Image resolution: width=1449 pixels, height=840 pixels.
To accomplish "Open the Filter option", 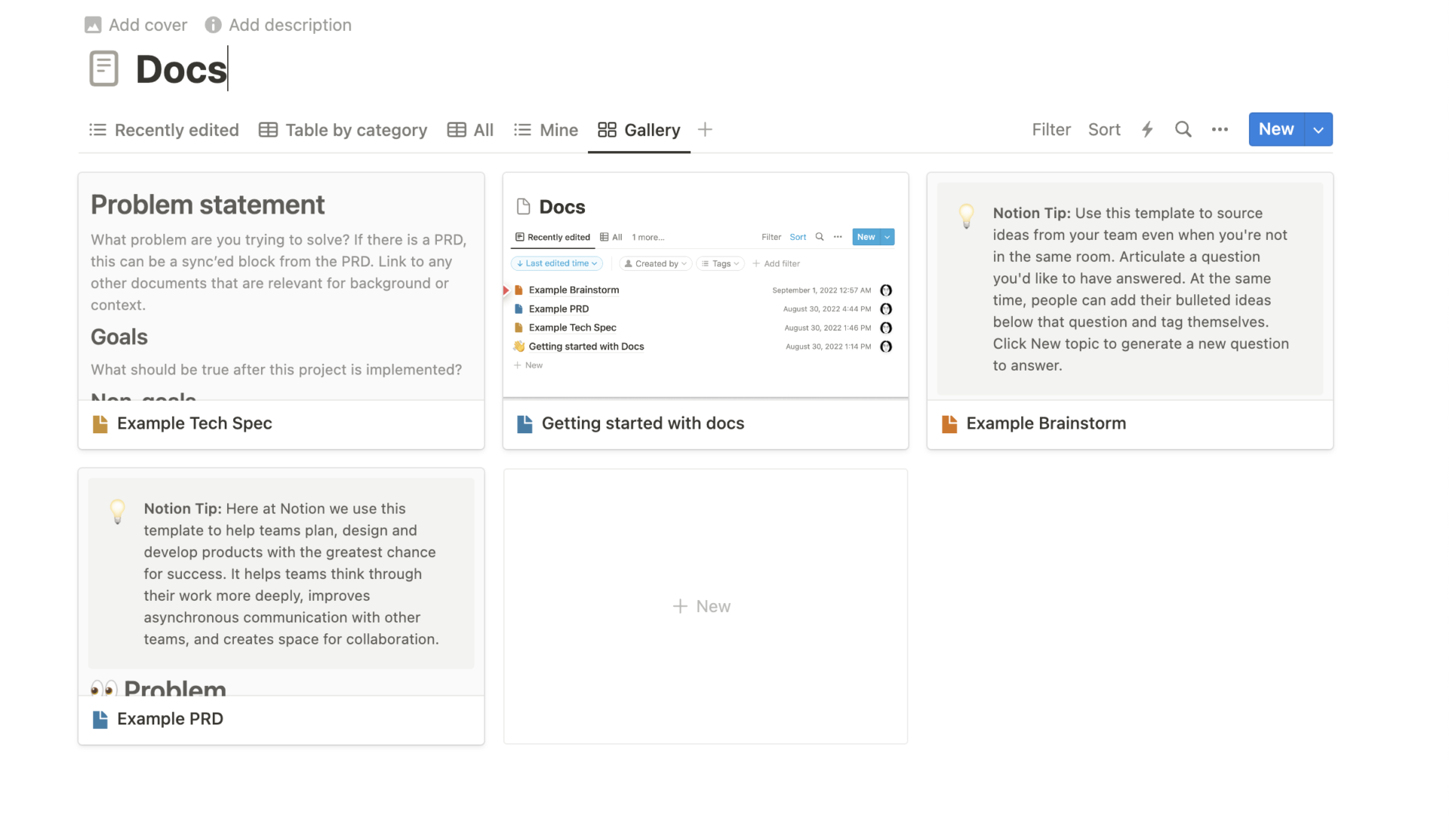I will [x=1051, y=130].
